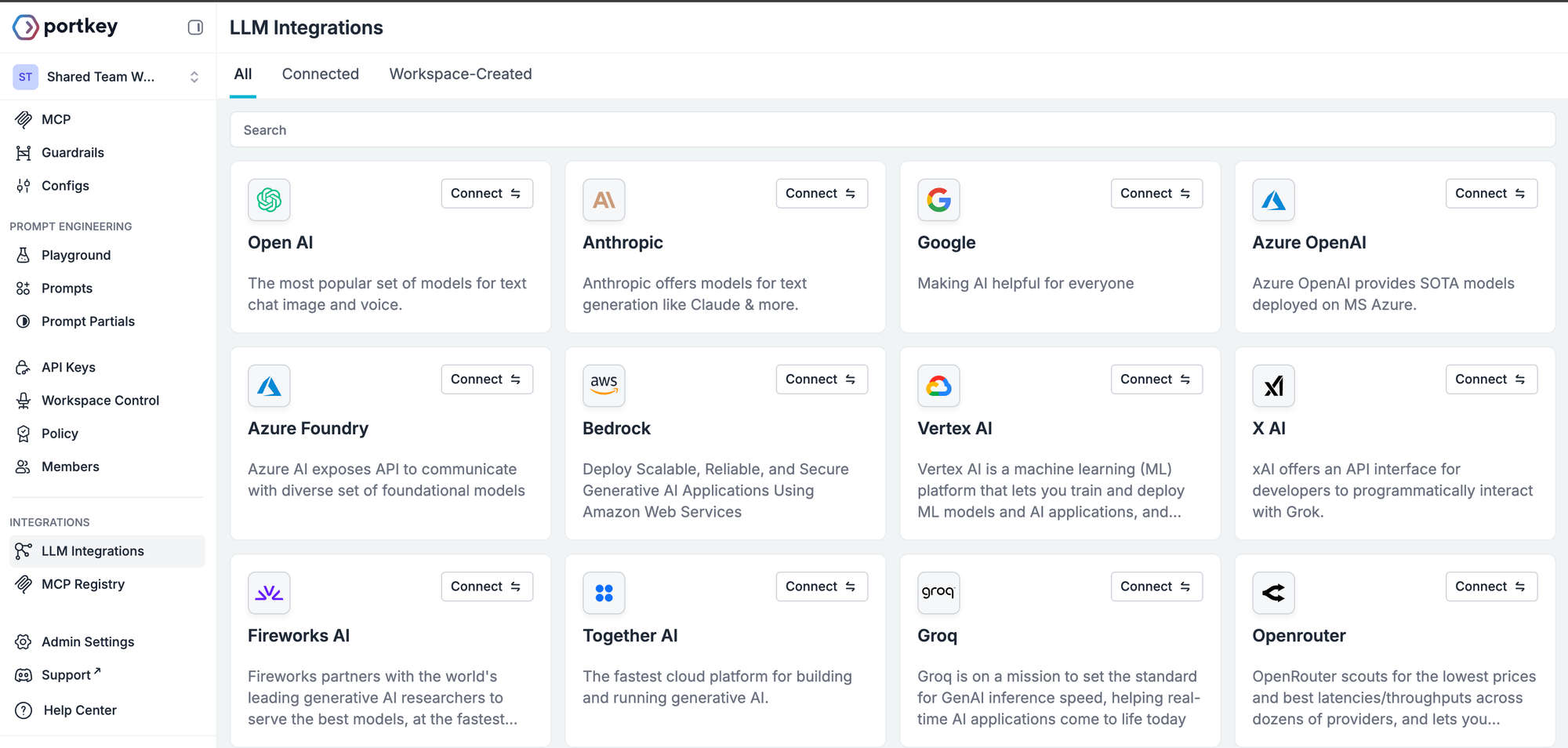This screenshot has height=748, width=1568.
Task: Open the Support external link
Action: (x=71, y=675)
